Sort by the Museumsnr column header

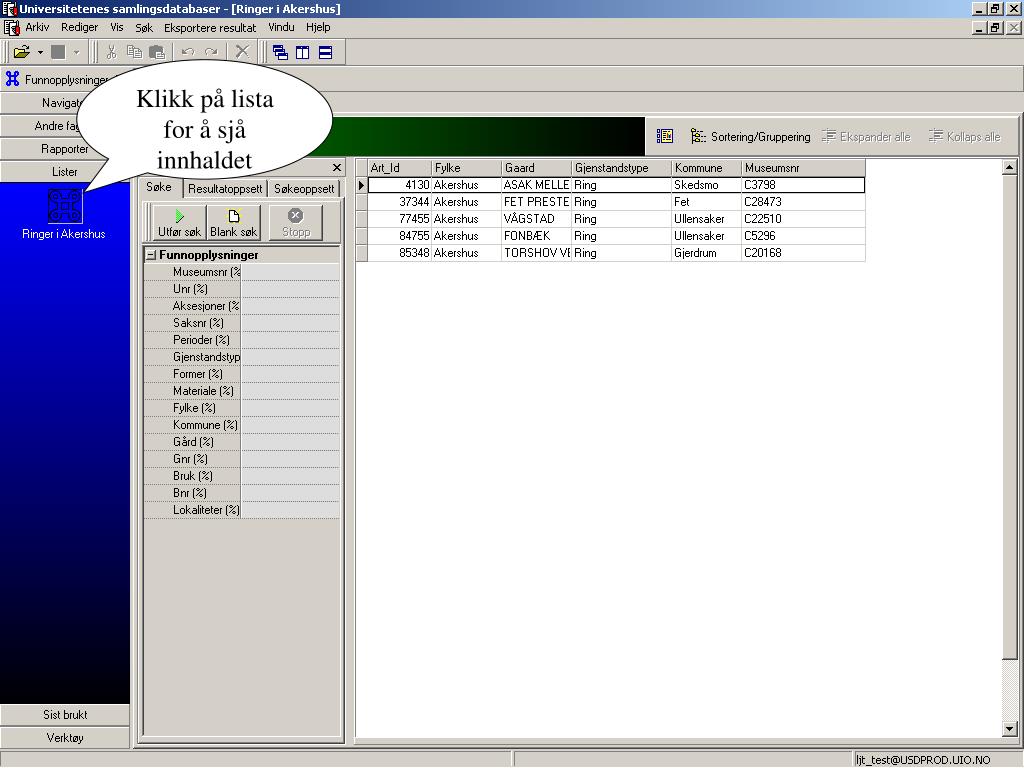tap(803, 168)
